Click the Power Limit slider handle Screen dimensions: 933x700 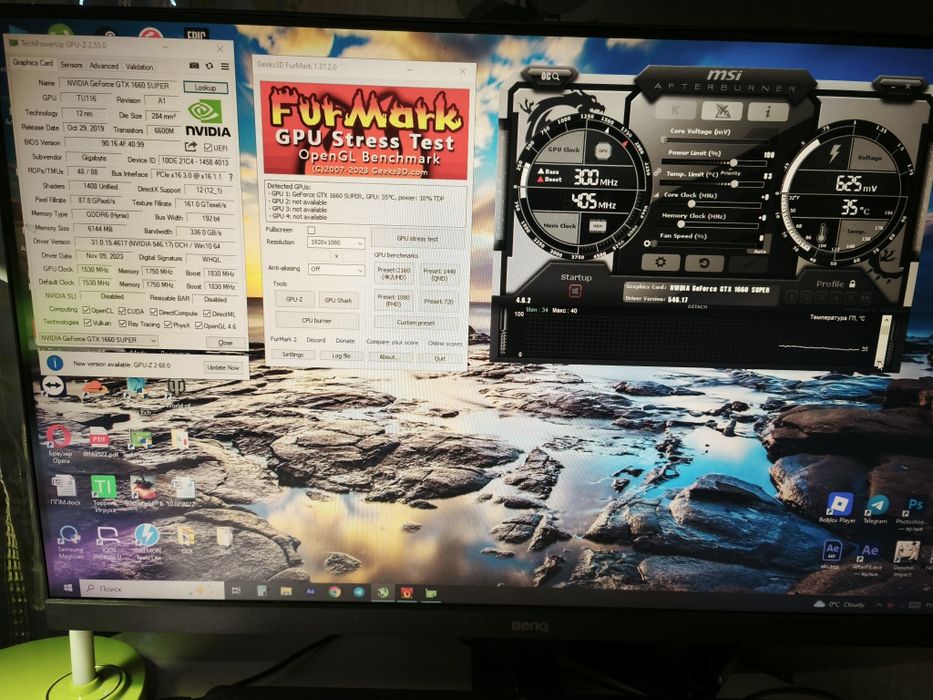[x=734, y=162]
